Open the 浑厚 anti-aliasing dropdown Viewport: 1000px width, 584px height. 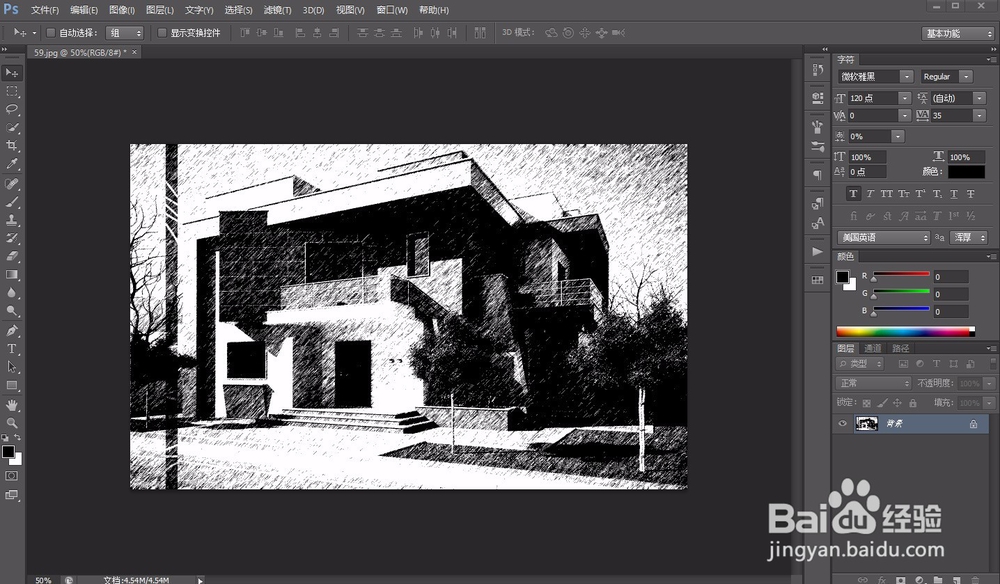(969, 237)
